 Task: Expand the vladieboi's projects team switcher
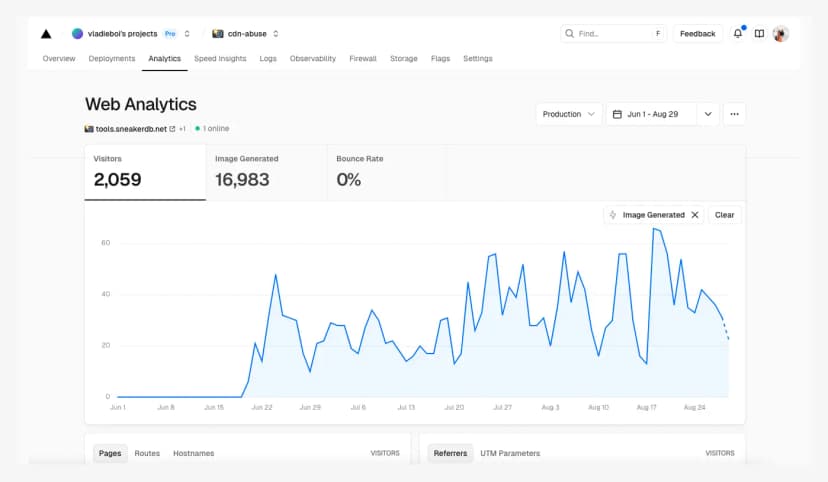187,34
